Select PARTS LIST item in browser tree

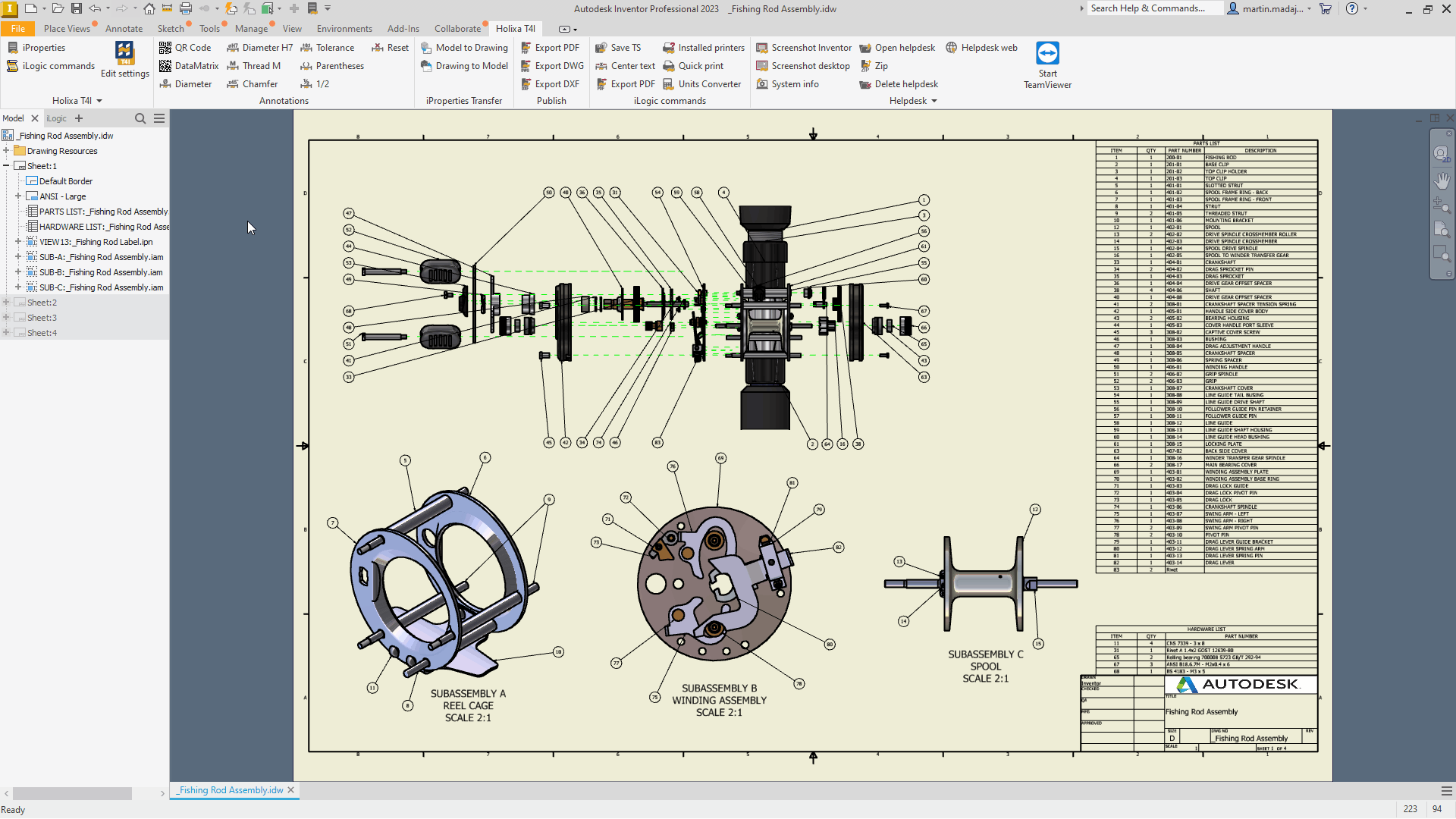point(102,212)
